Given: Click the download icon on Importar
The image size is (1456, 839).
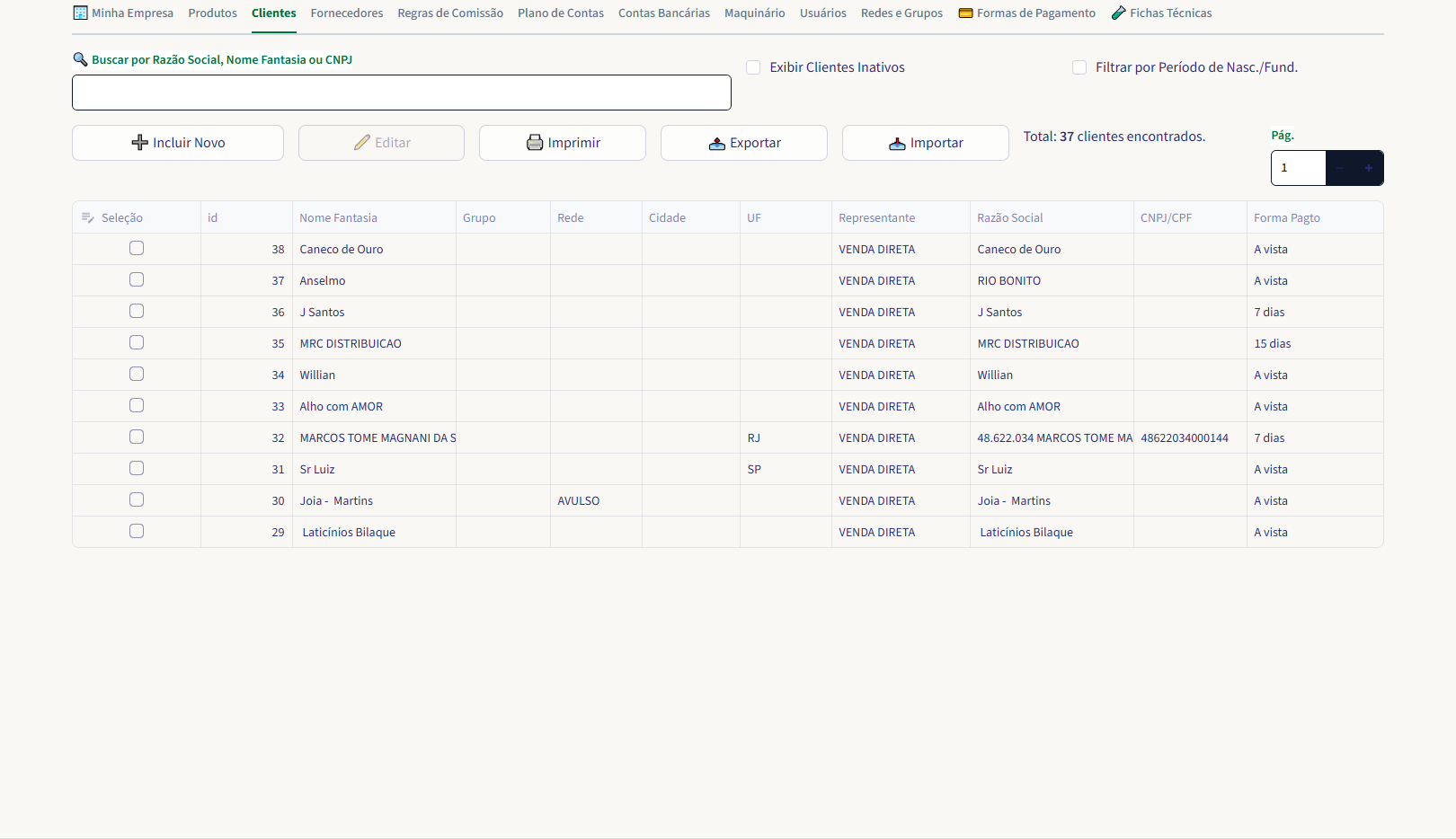Looking at the screenshot, I should 897,143.
